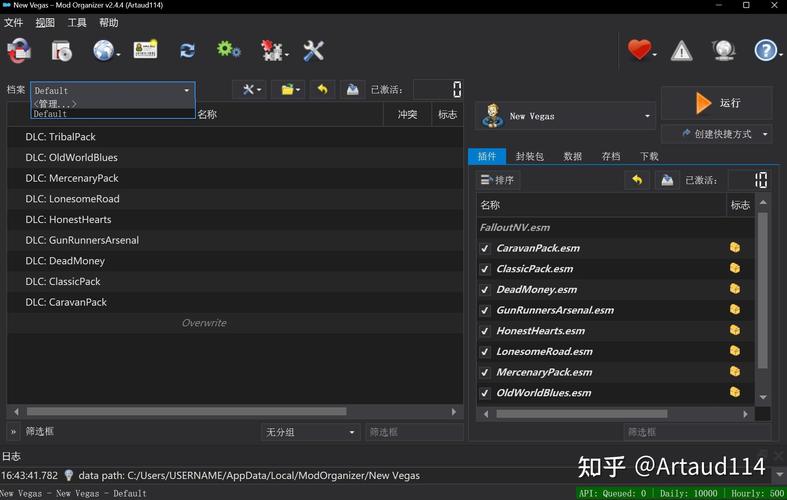Click the 排序 sort button
787x500 pixels.
pyautogui.click(x=498, y=180)
